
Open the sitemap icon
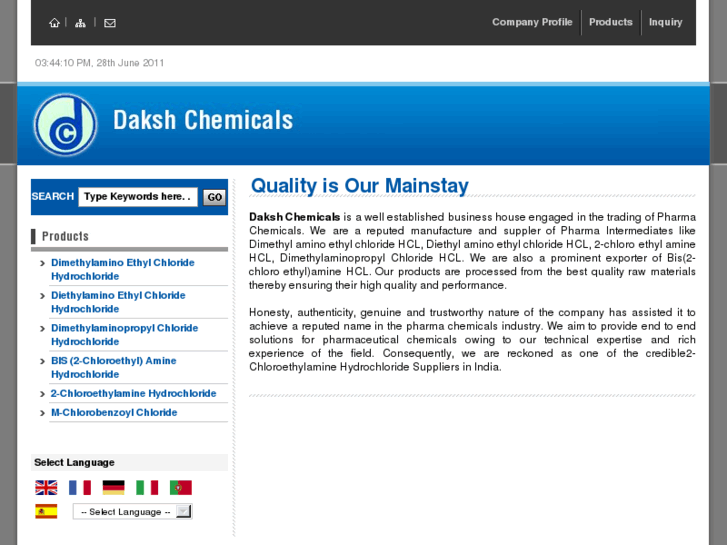click(80, 23)
